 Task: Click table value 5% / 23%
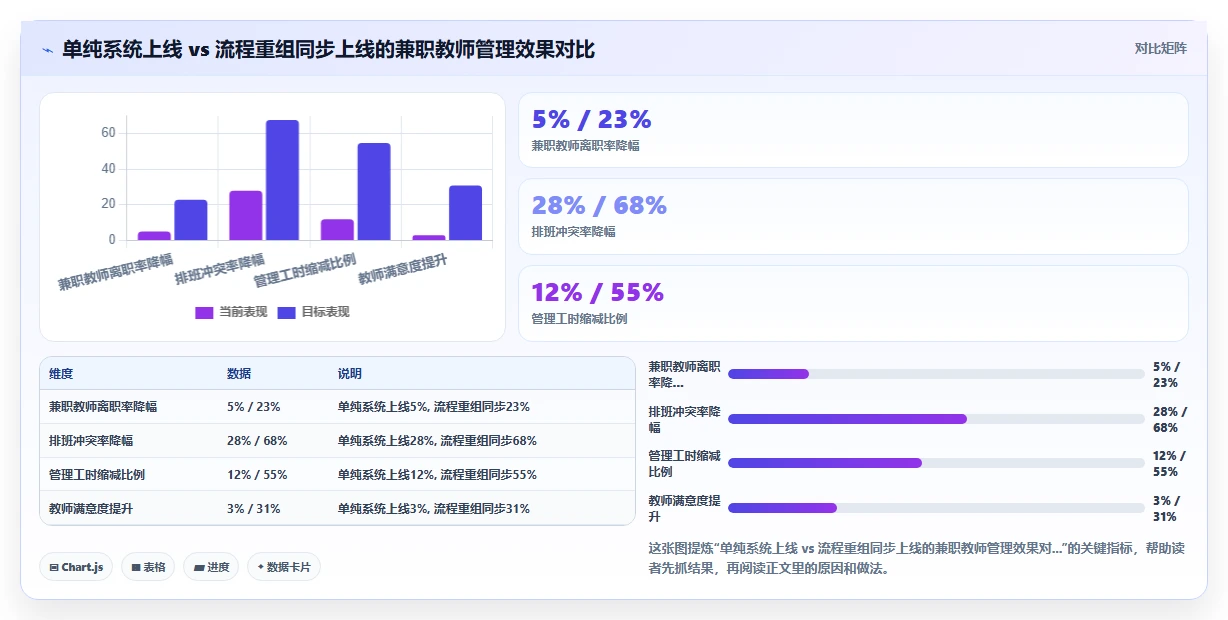[254, 407]
